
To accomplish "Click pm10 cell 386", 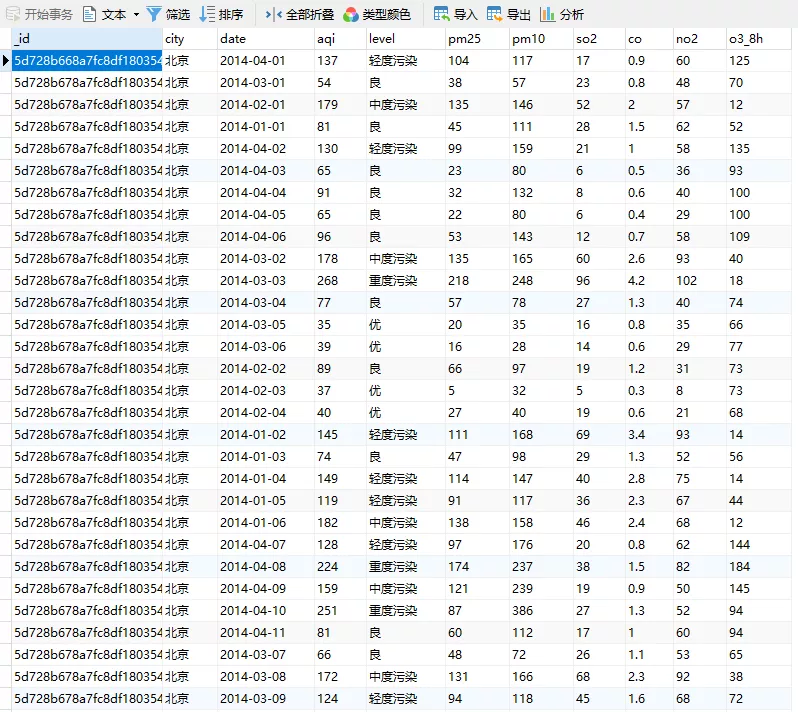I will (x=542, y=610).
